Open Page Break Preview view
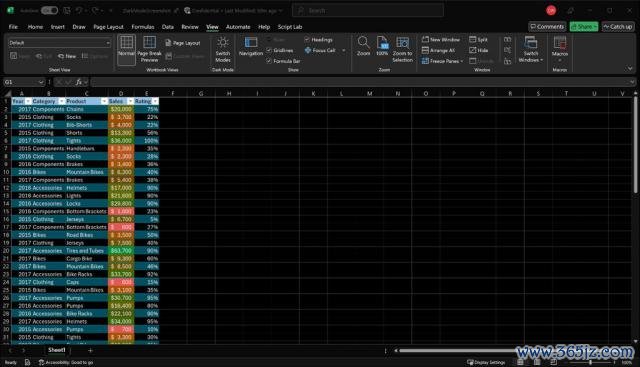The height and width of the screenshot is (367, 640). pos(149,49)
